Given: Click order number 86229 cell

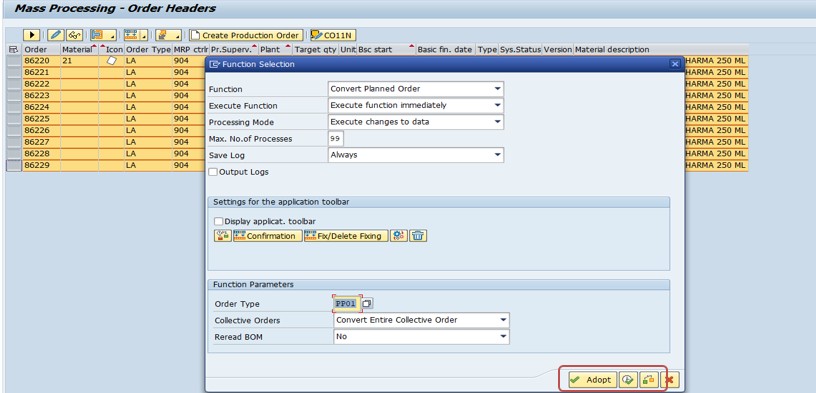Looking at the screenshot, I should pyautogui.click(x=41, y=165).
